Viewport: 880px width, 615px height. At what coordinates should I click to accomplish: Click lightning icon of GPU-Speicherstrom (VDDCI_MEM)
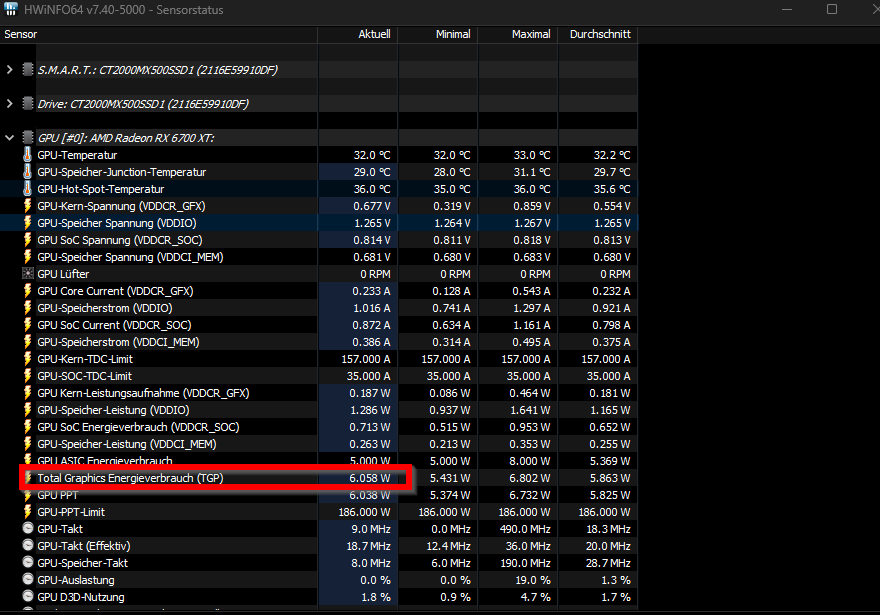28,342
